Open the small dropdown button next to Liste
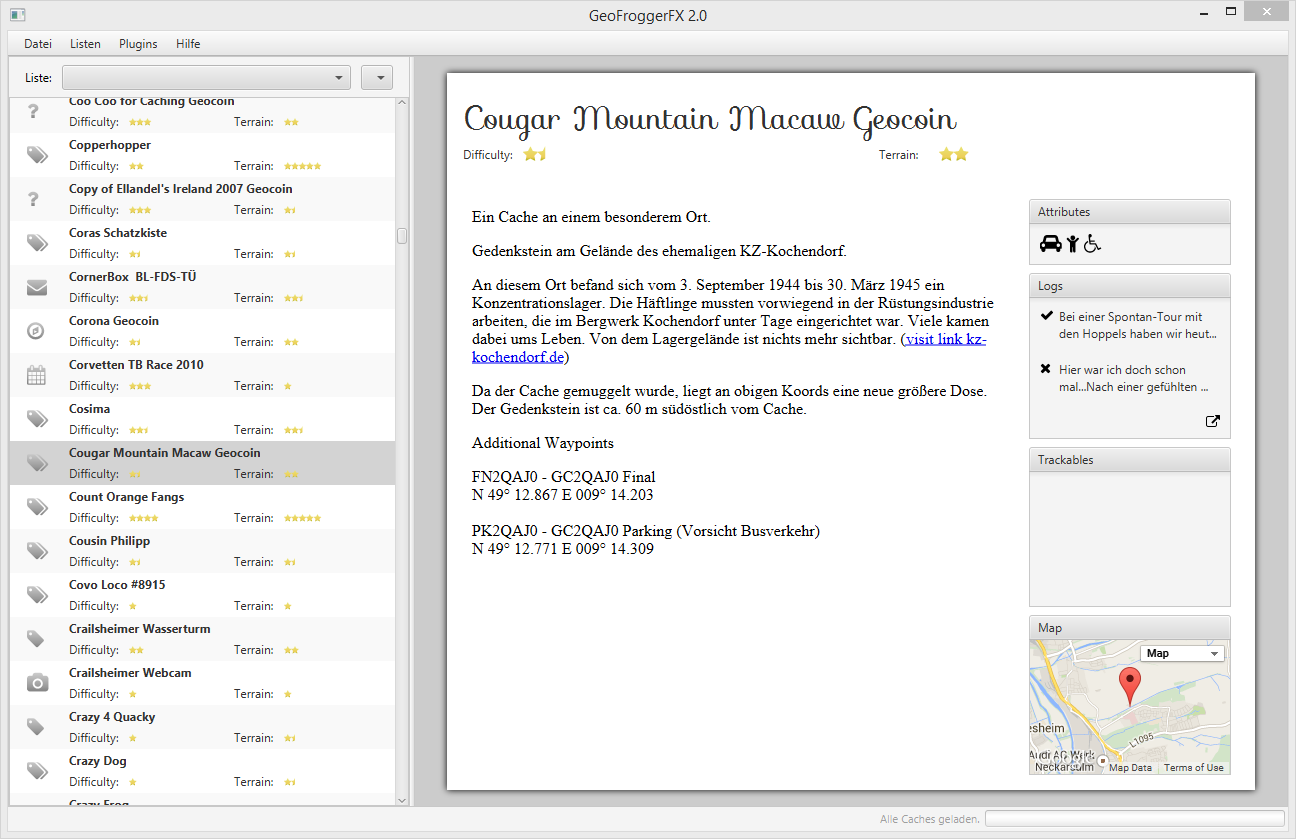The height and width of the screenshot is (839, 1296). 377,78
